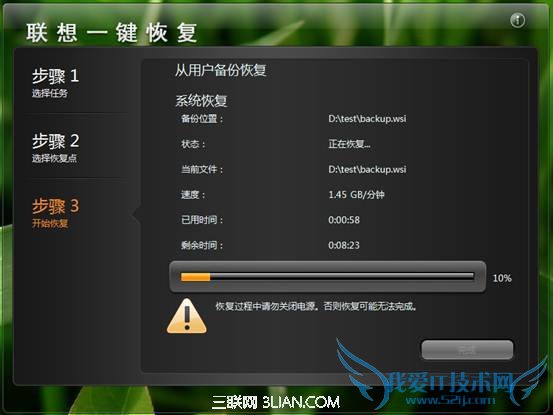Click the empty track of the restore progress bar
553x415 pixels.
(x=342, y=277)
